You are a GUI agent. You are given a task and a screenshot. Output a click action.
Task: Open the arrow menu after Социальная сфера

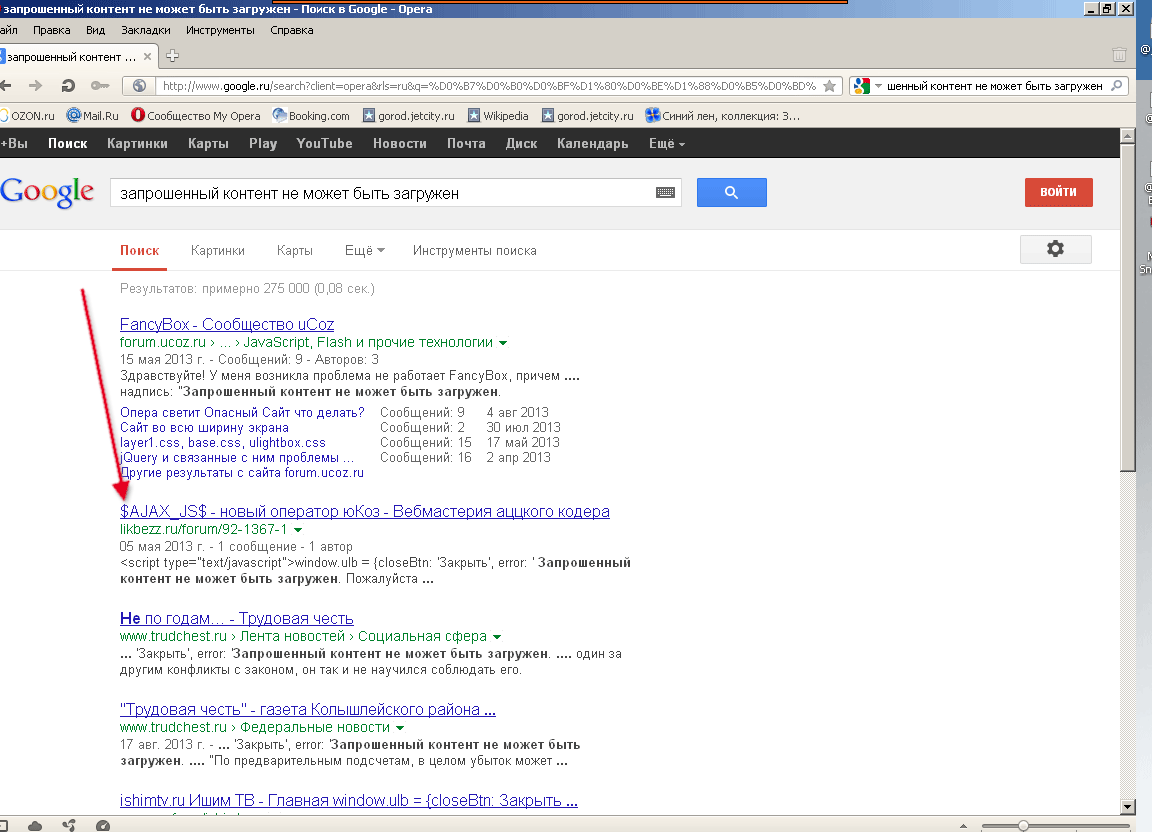(497, 637)
